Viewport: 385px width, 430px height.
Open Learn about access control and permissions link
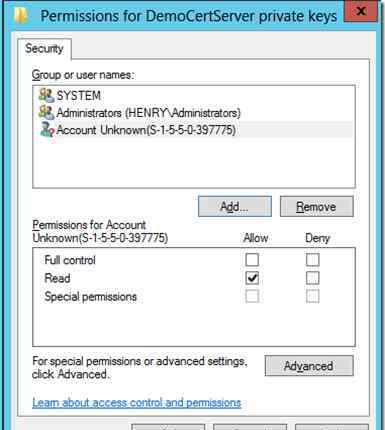[137, 403]
